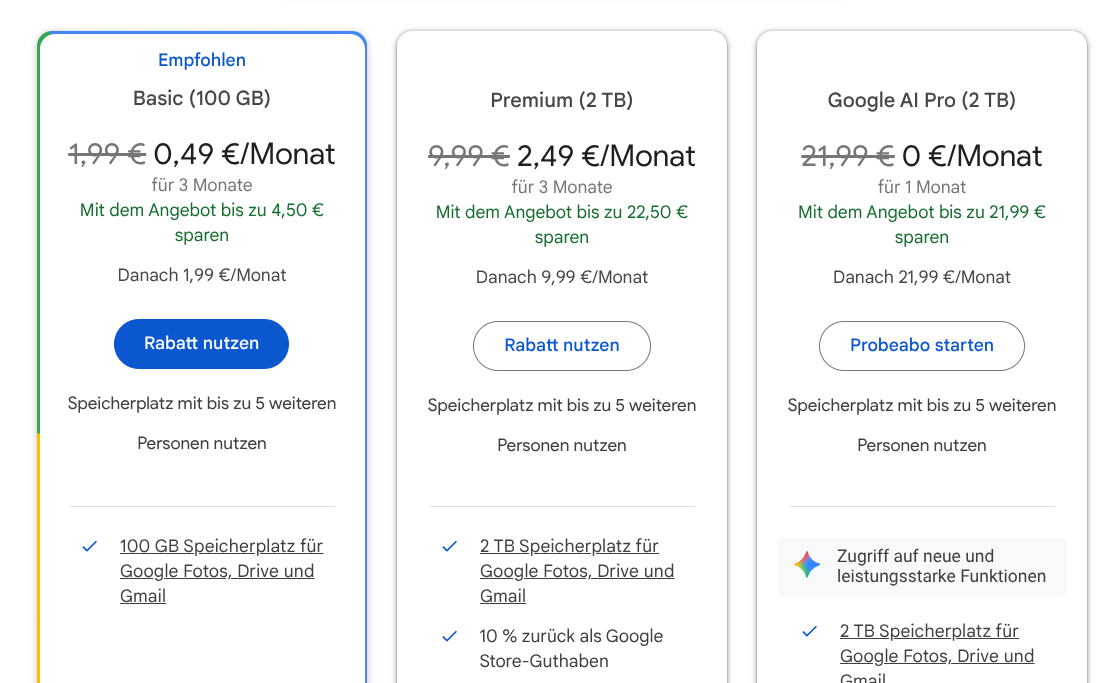This screenshot has width=1110, height=683.
Task: Click the Empfohlen label on Basic card
Action: [x=202, y=60]
